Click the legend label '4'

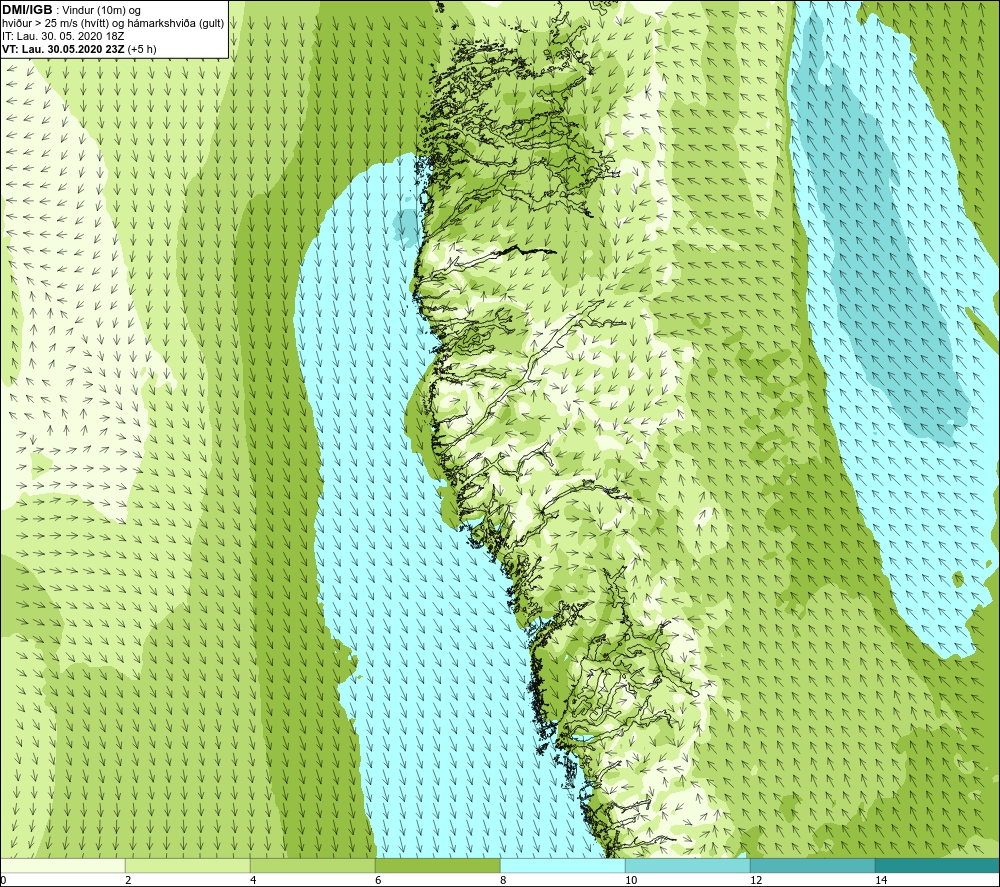[253, 880]
